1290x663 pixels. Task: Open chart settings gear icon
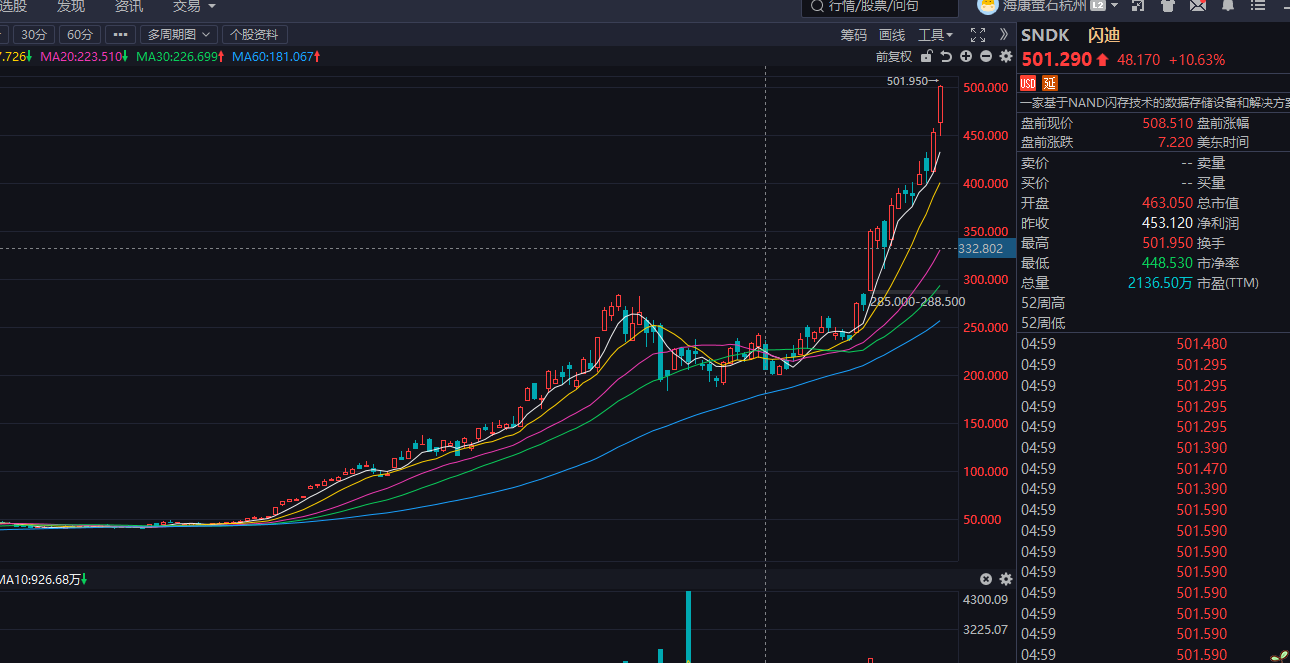tap(1005, 57)
